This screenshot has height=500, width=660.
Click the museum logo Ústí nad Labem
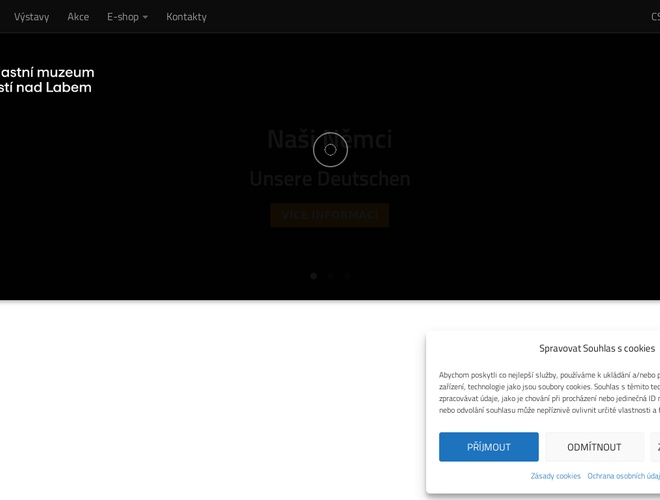(46, 80)
